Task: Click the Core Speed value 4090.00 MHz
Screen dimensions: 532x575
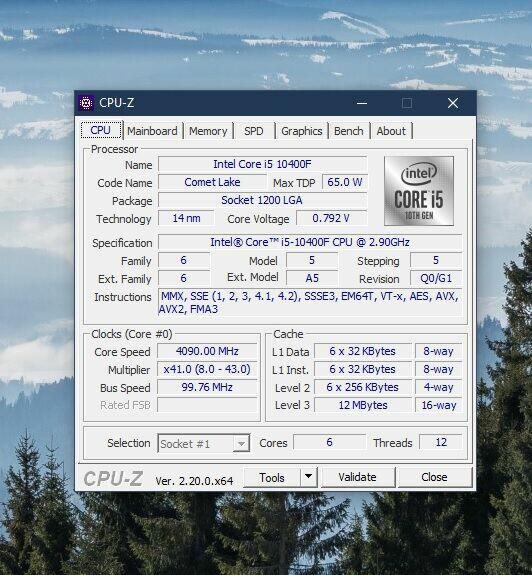Action: click(x=208, y=351)
